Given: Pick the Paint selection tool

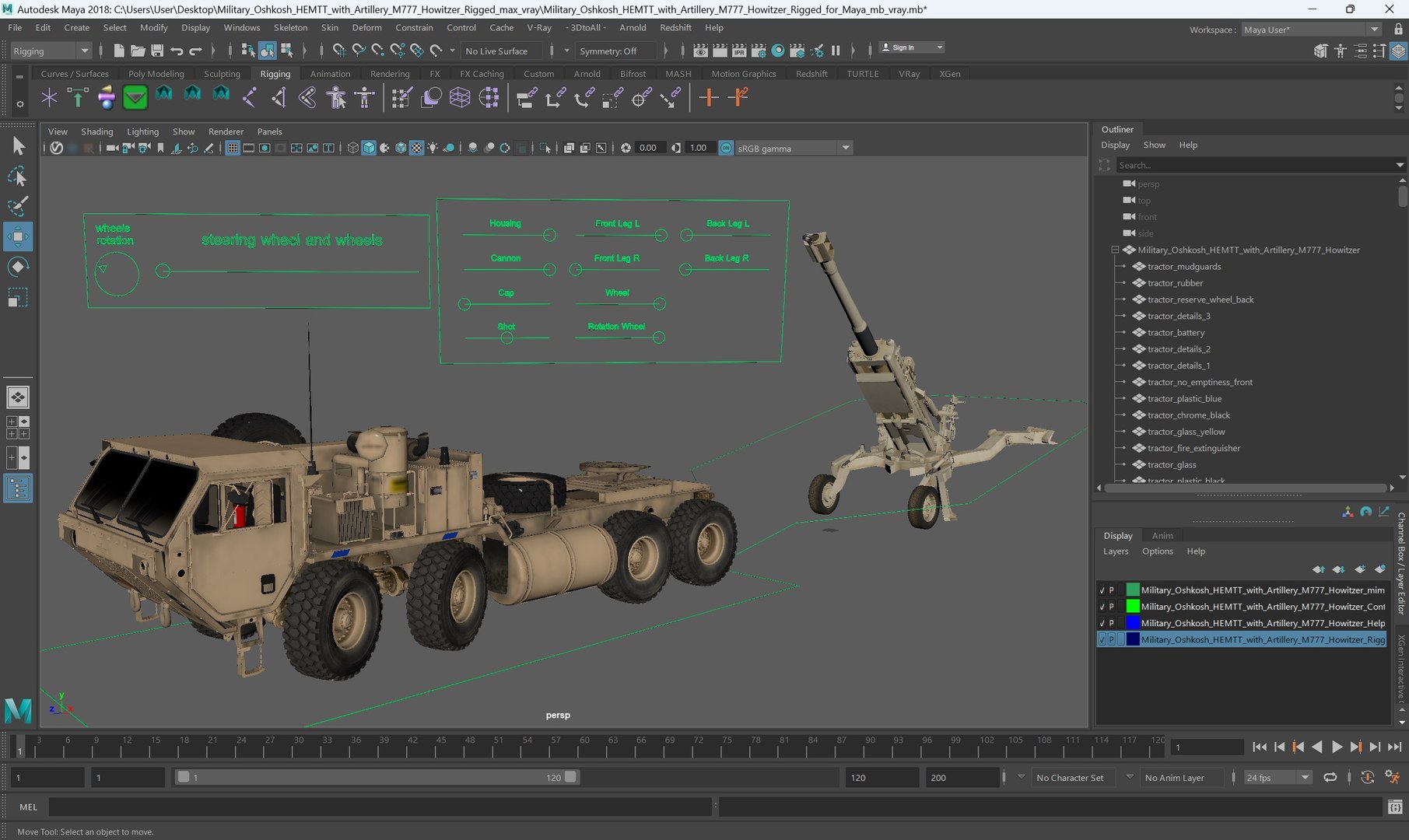Looking at the screenshot, I should (17, 206).
